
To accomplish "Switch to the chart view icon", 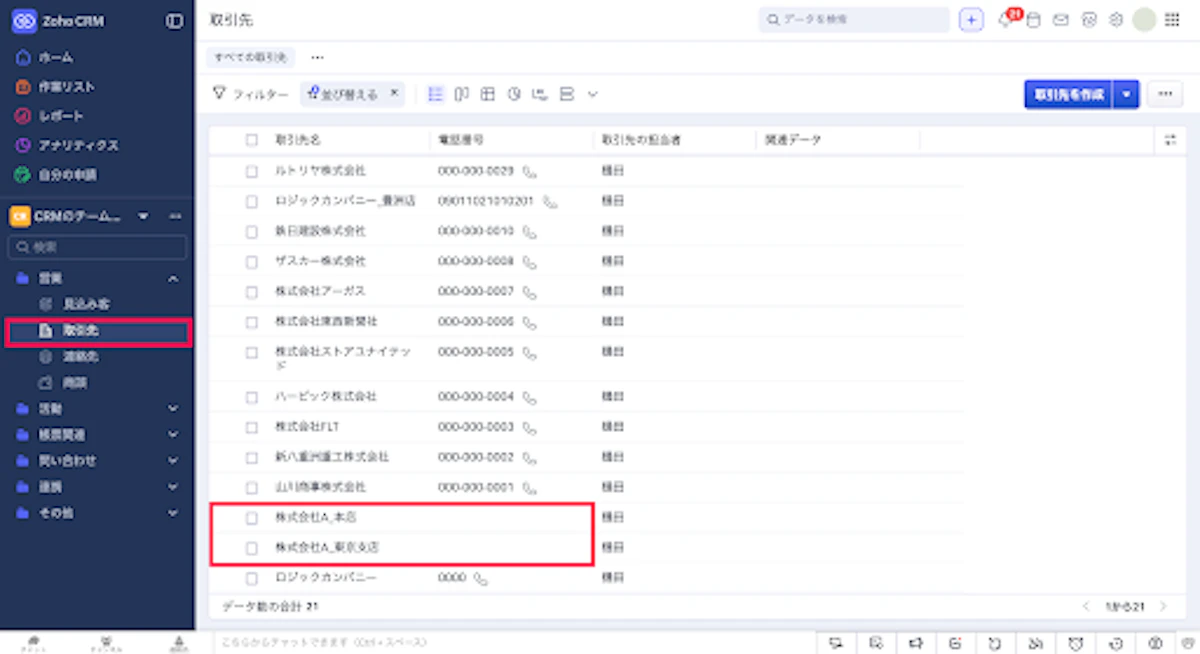I will [x=514, y=94].
